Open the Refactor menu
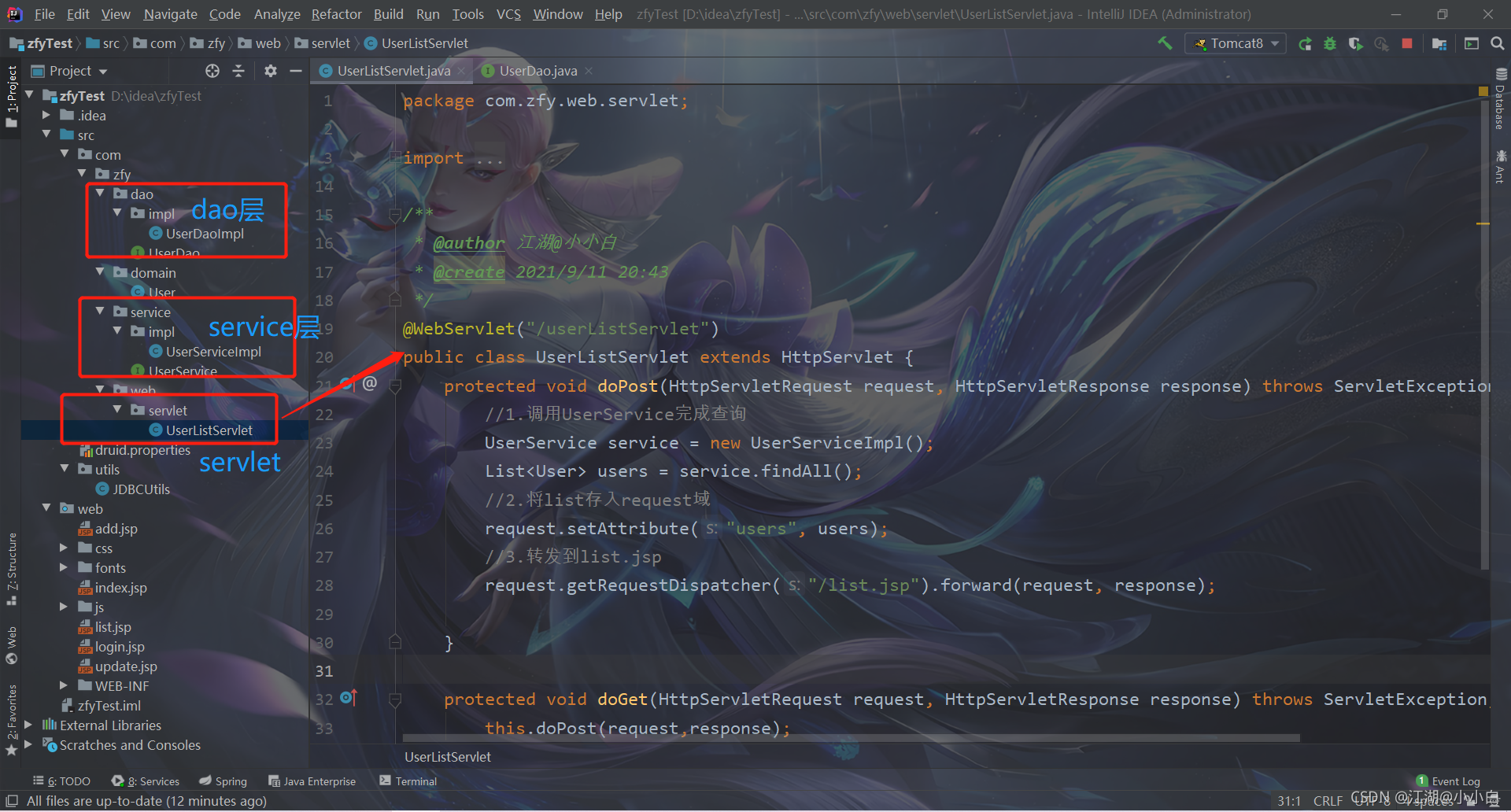Screen dimensions: 1511x812 (x=336, y=14)
